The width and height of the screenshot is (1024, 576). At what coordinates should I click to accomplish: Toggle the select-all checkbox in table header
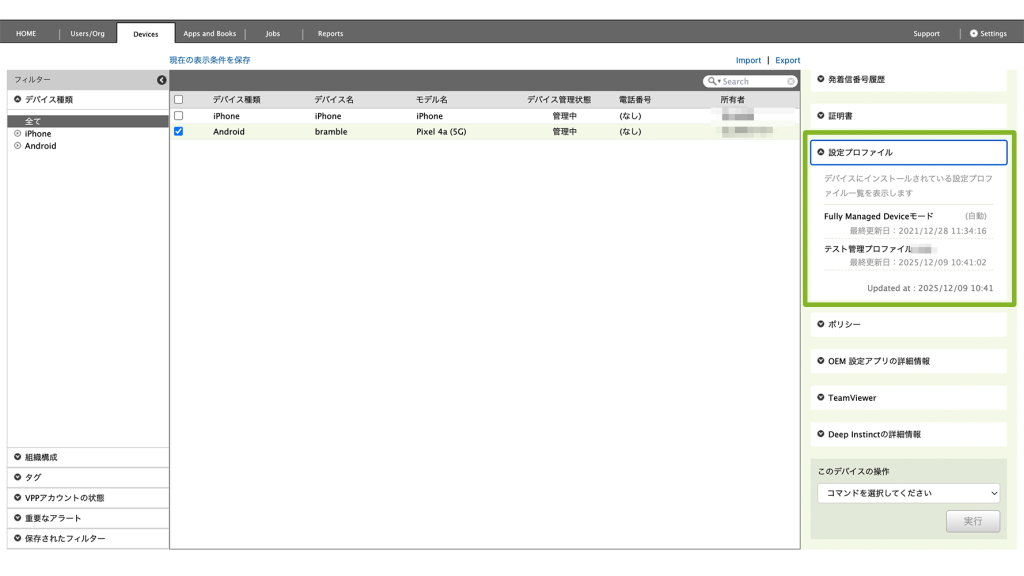[179, 100]
